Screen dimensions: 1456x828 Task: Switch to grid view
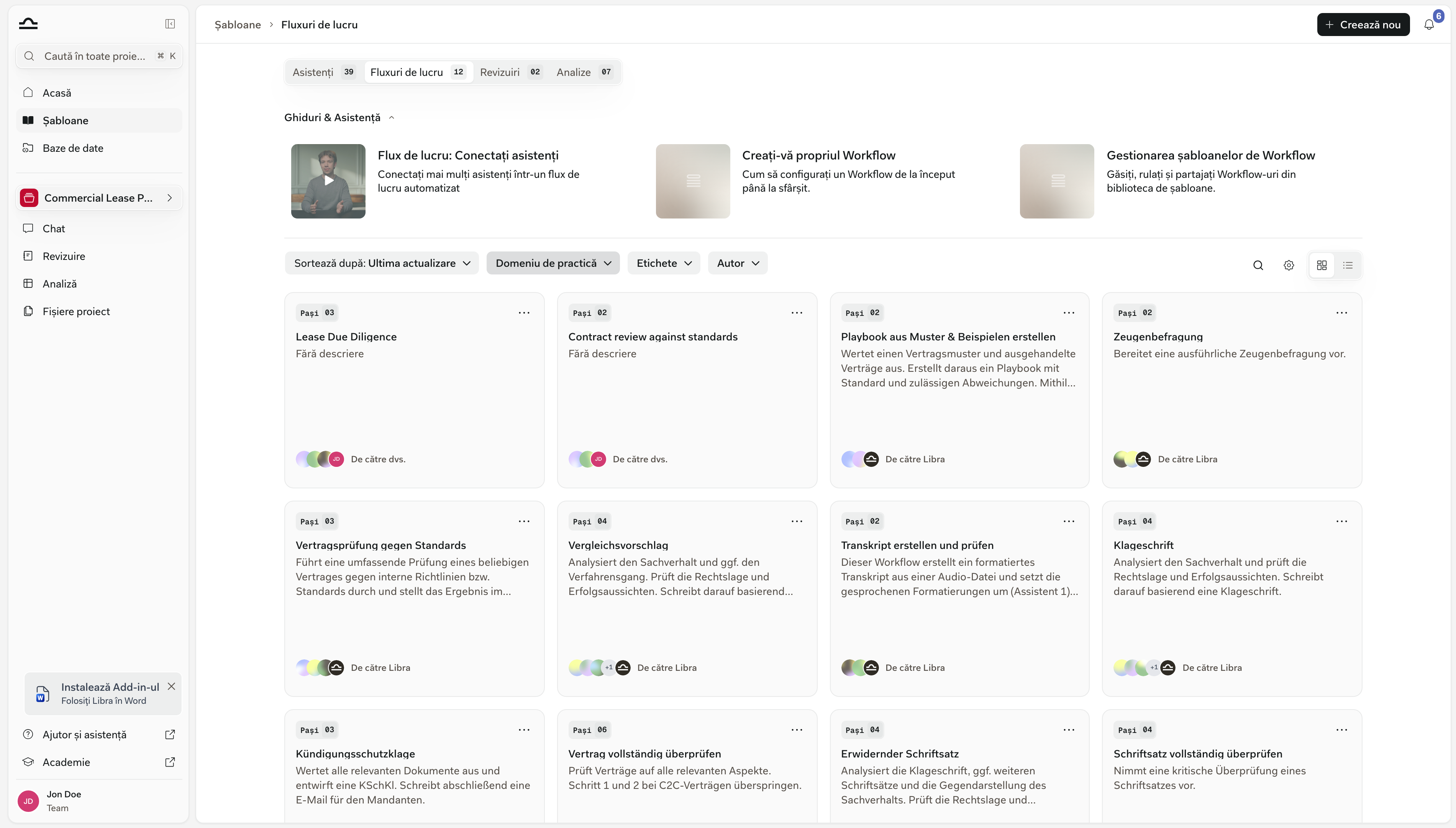tap(1322, 266)
